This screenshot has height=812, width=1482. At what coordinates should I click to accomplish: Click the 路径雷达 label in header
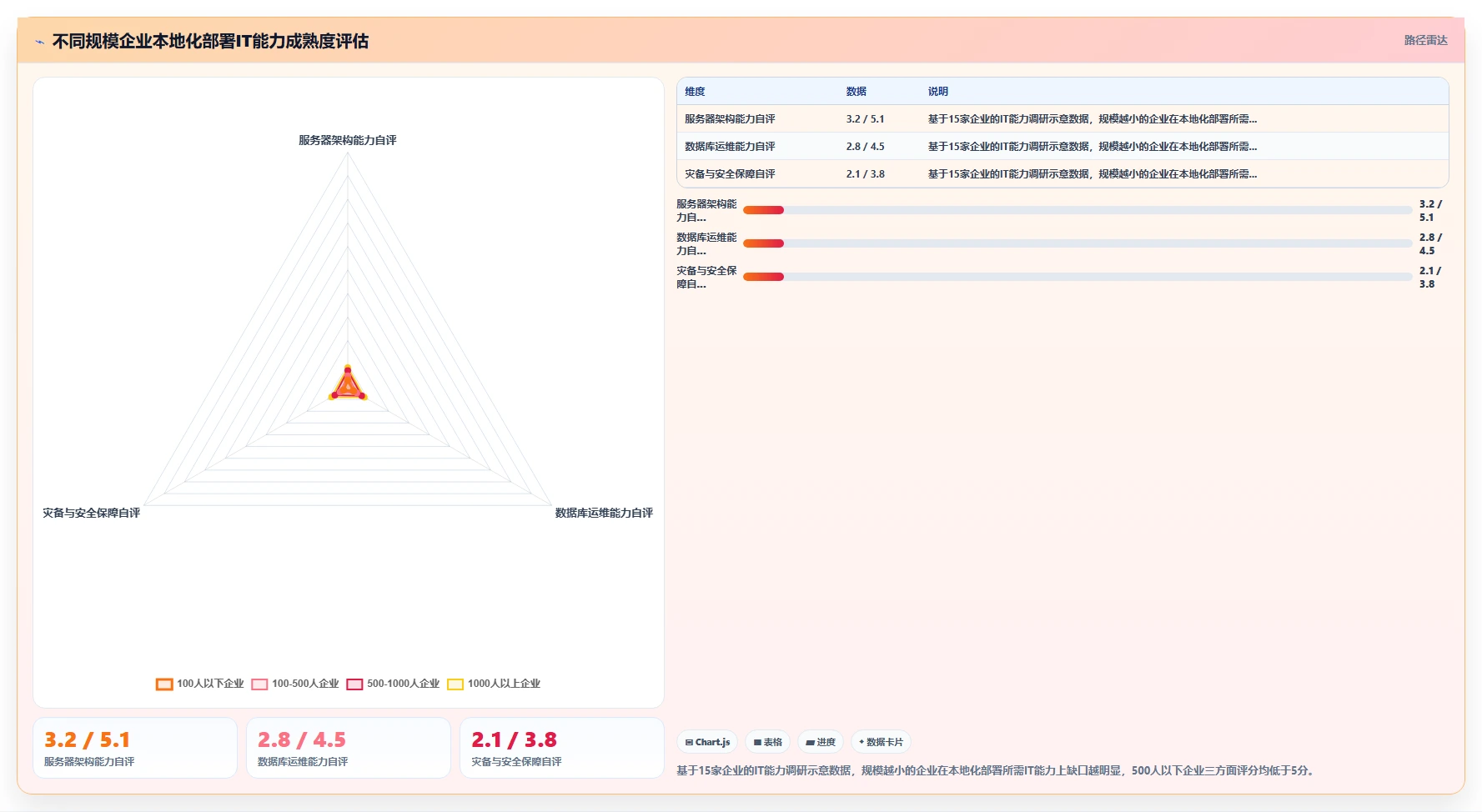tap(1425, 40)
